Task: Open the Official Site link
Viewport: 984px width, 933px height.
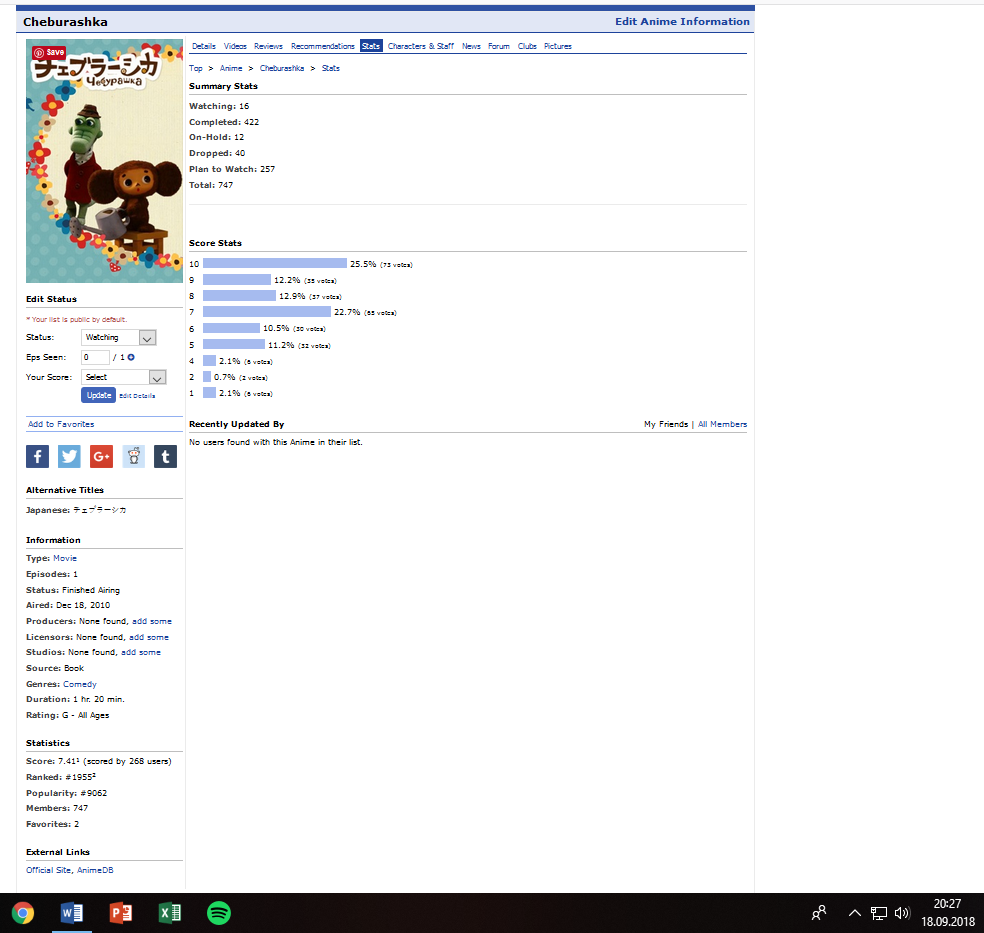Action: tap(48, 870)
